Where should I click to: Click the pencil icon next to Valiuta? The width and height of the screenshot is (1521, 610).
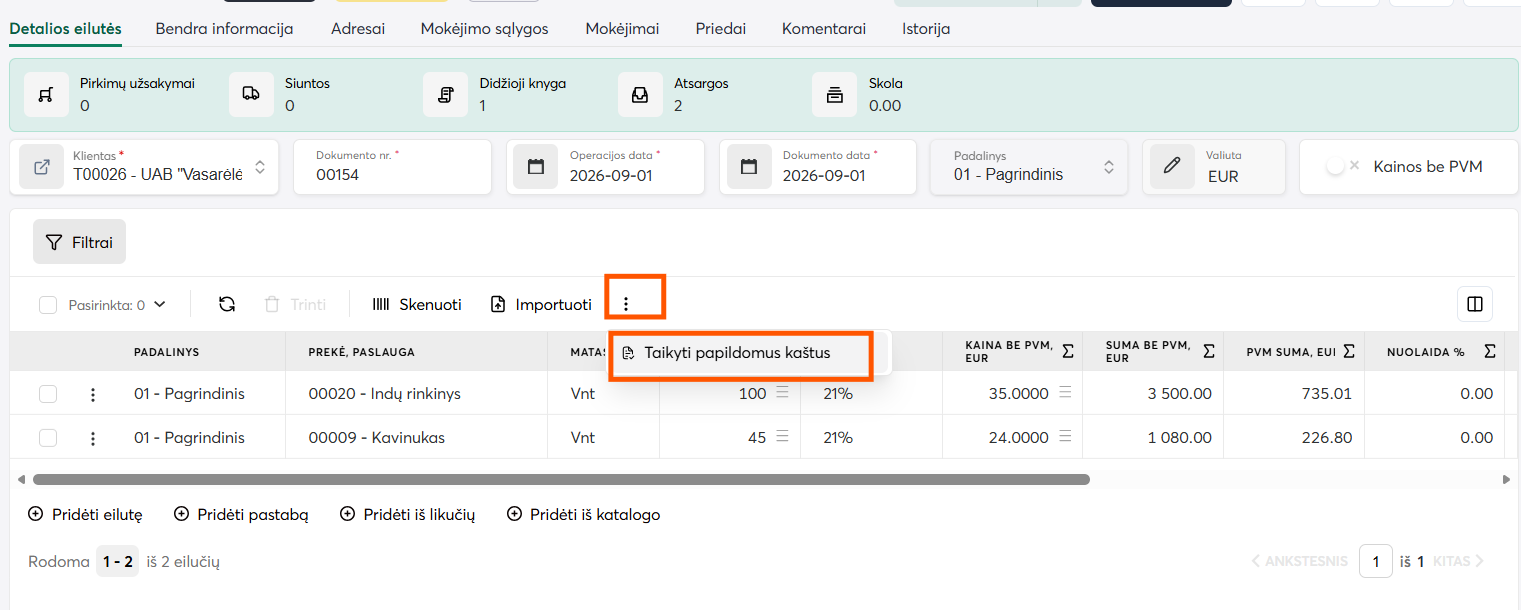[x=1172, y=167]
